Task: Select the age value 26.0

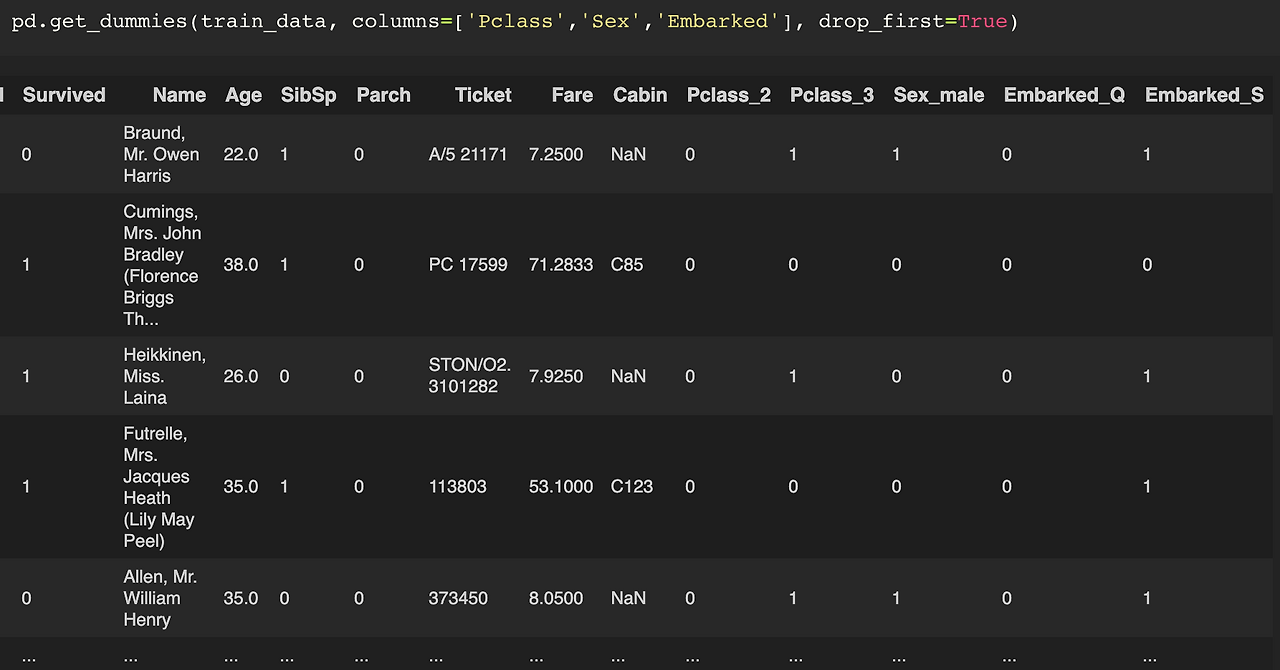Action: [241, 376]
